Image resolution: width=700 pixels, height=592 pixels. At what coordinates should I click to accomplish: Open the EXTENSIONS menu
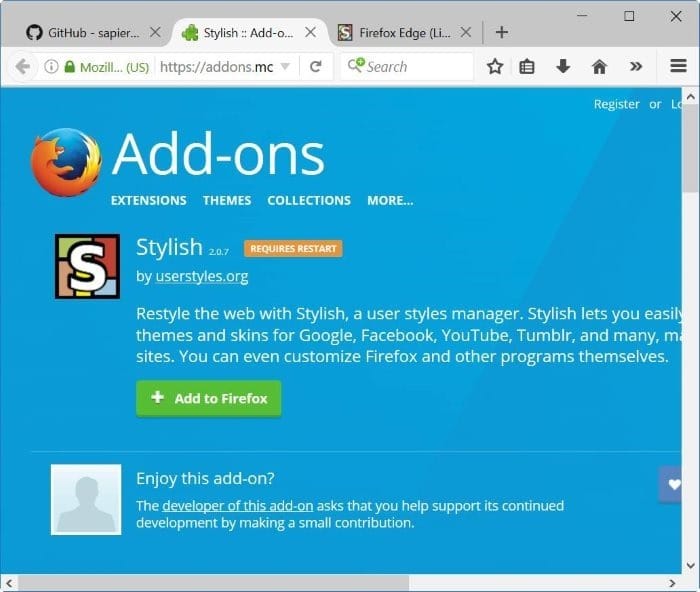click(149, 200)
